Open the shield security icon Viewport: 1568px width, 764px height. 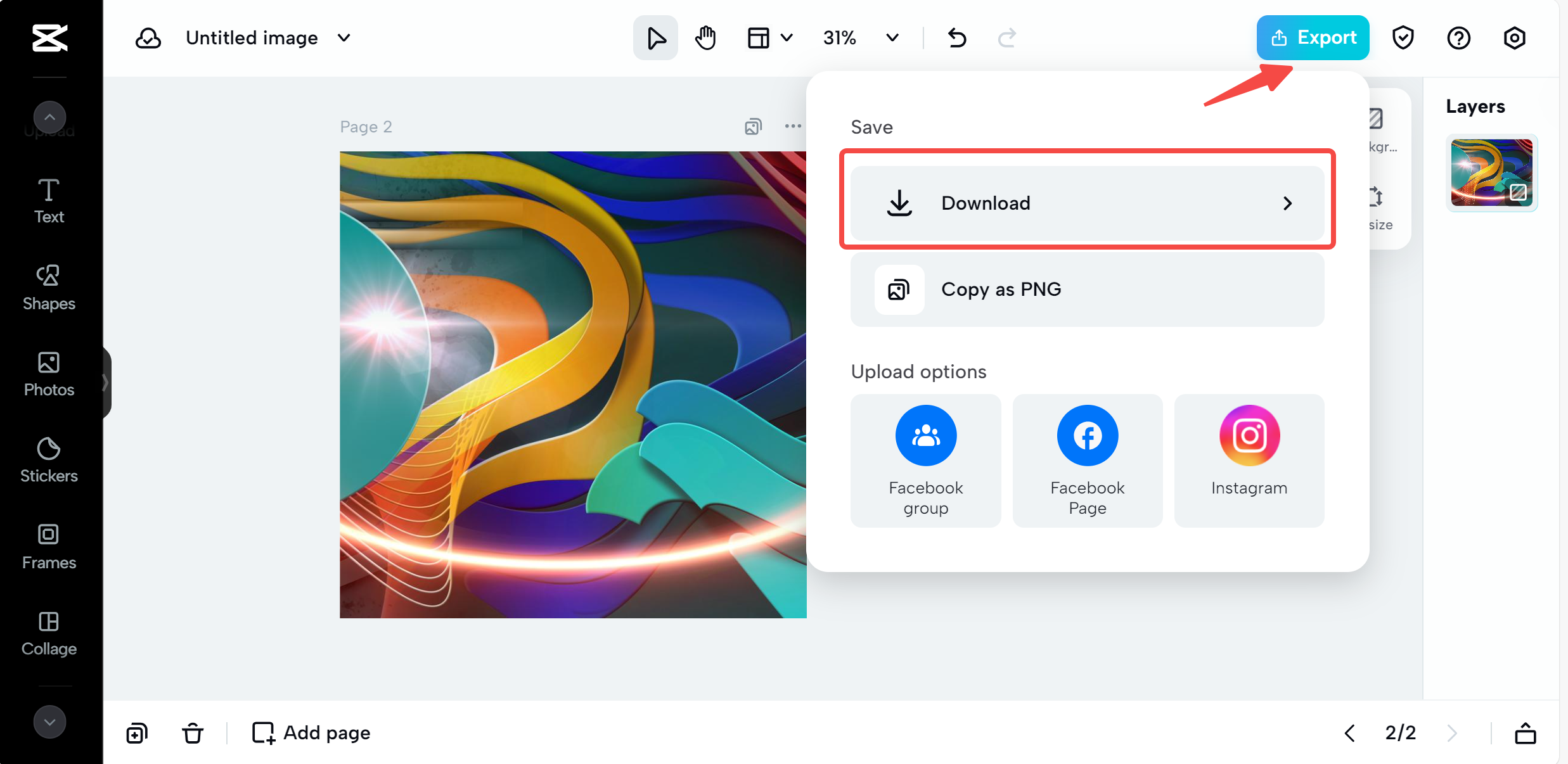[1403, 38]
